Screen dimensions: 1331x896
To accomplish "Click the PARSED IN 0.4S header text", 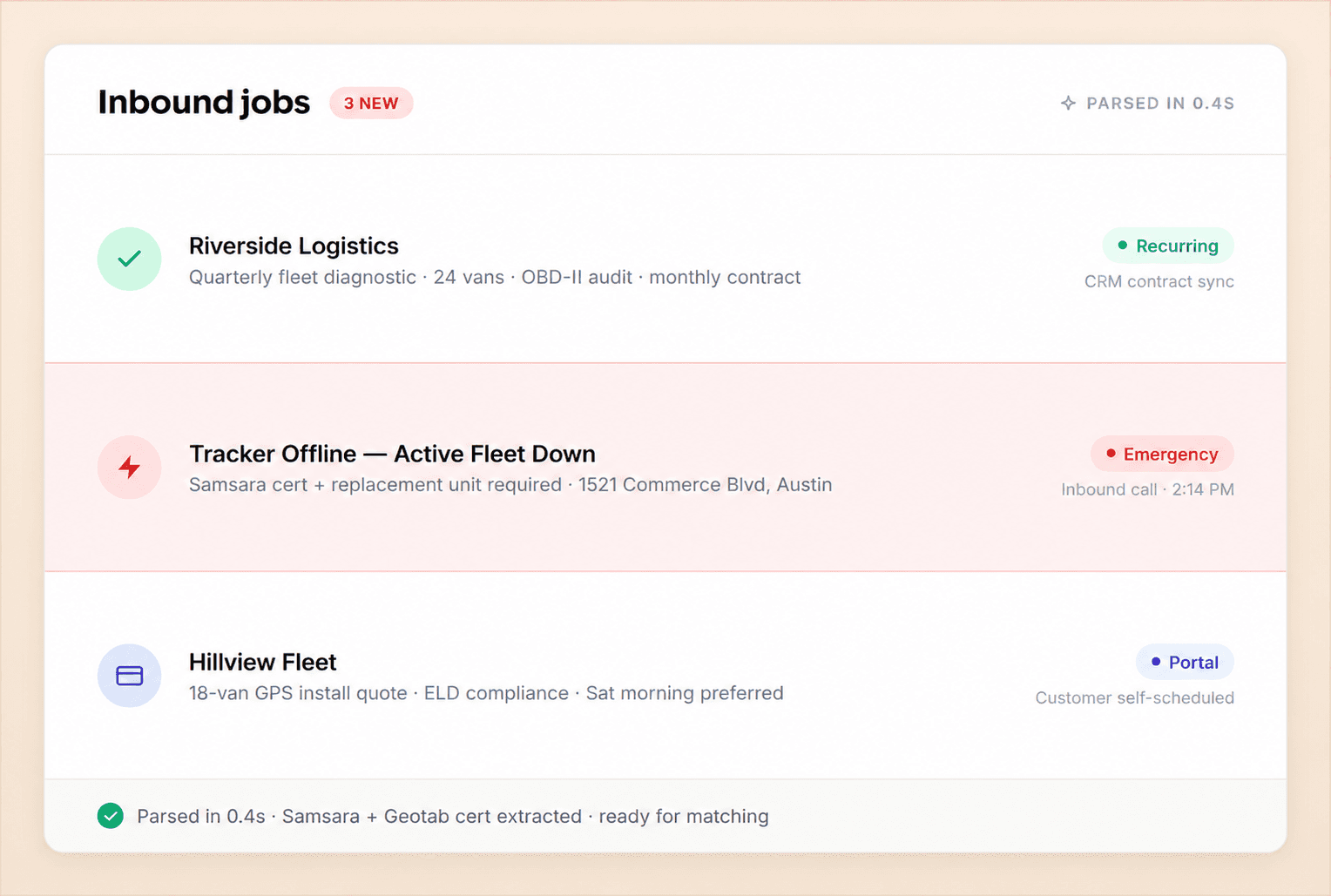I will coord(1160,104).
